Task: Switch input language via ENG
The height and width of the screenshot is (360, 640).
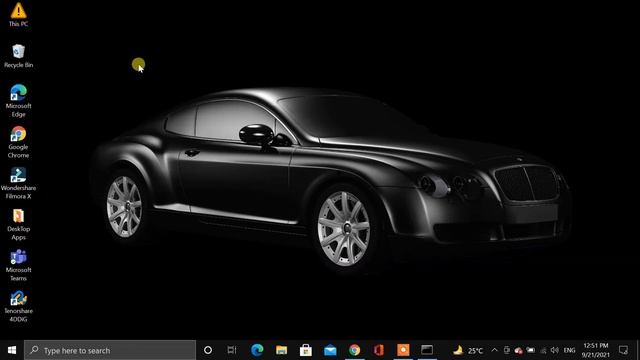Action: 569,350
